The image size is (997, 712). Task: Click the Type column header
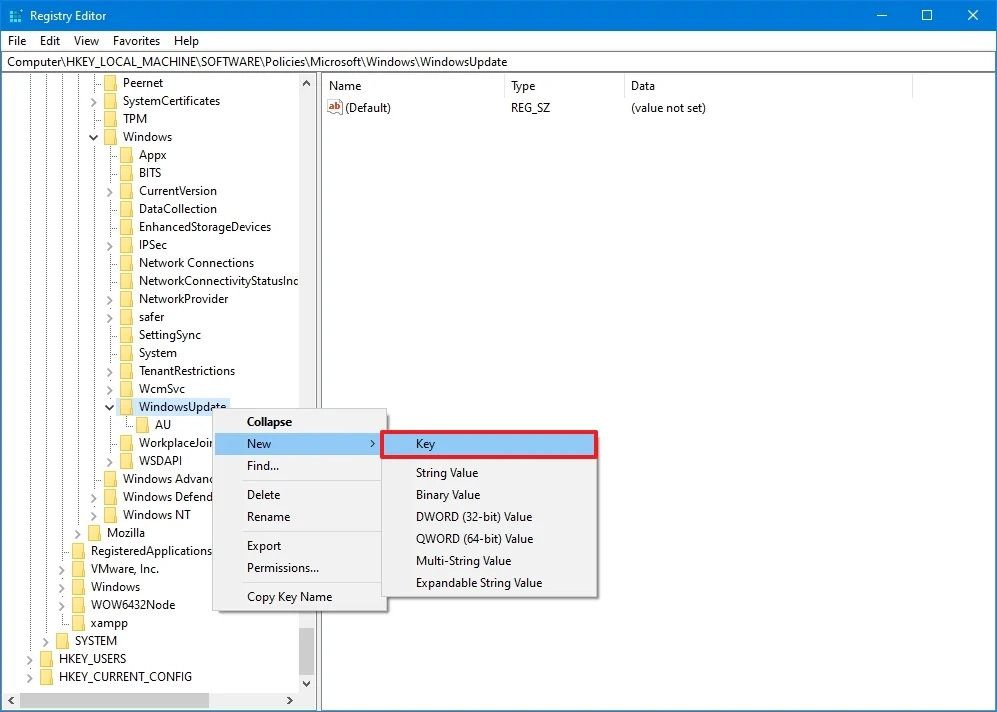[x=565, y=86]
